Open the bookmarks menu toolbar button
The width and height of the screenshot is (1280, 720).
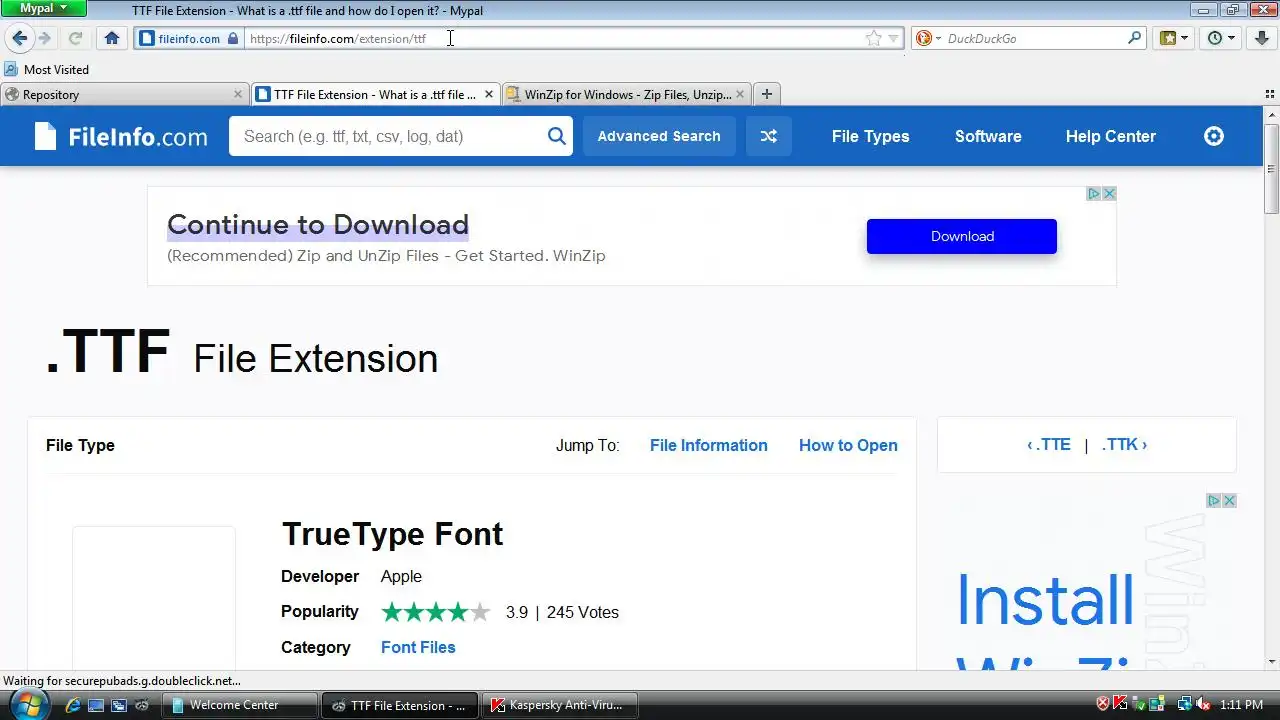(x=1174, y=38)
